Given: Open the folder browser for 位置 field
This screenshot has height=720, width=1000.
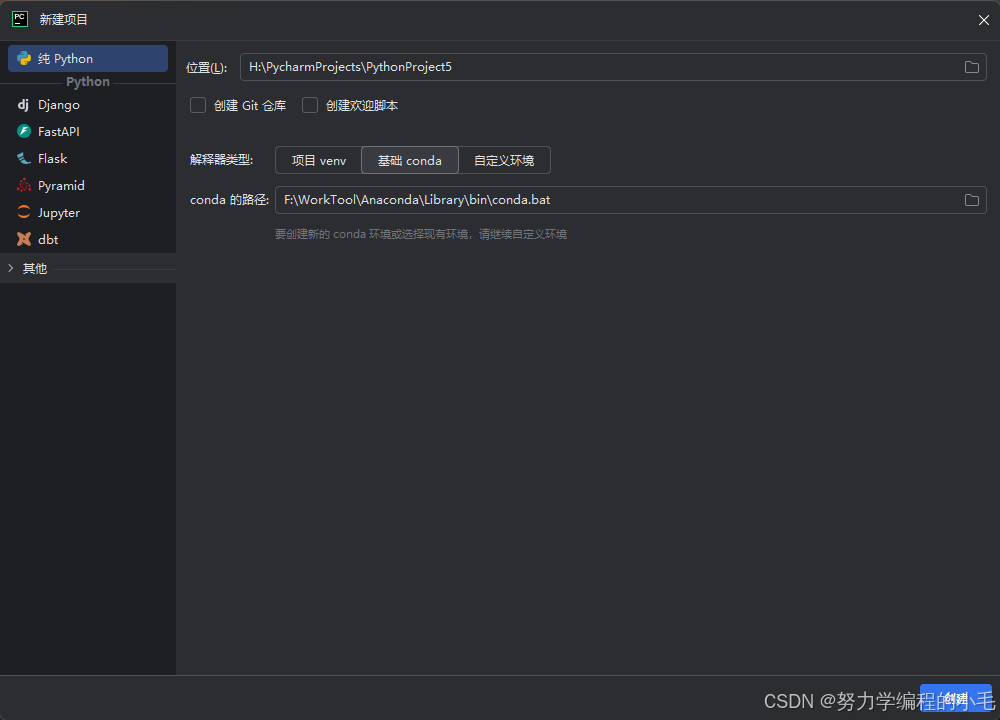Looking at the screenshot, I should pos(970,67).
